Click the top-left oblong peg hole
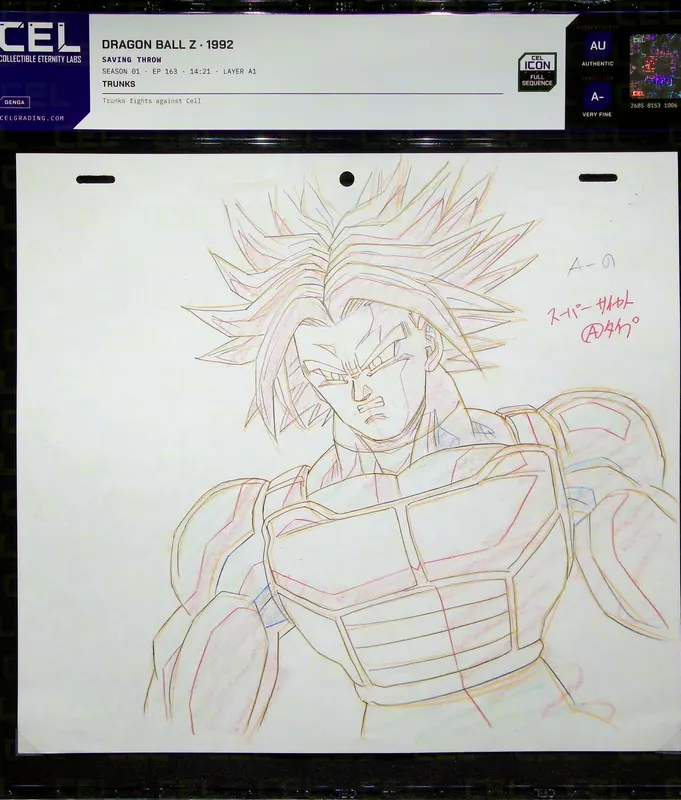 coord(95,180)
